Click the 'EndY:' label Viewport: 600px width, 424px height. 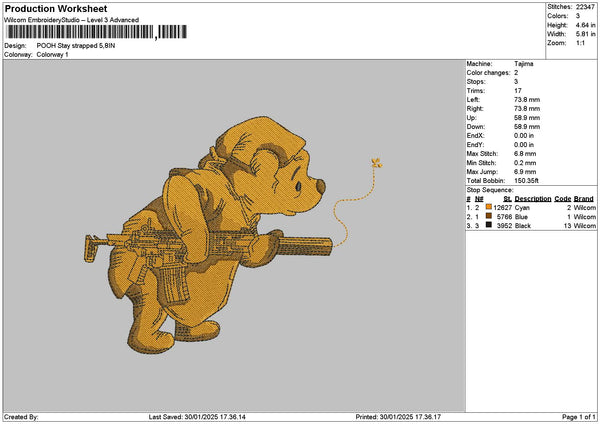pos(475,145)
